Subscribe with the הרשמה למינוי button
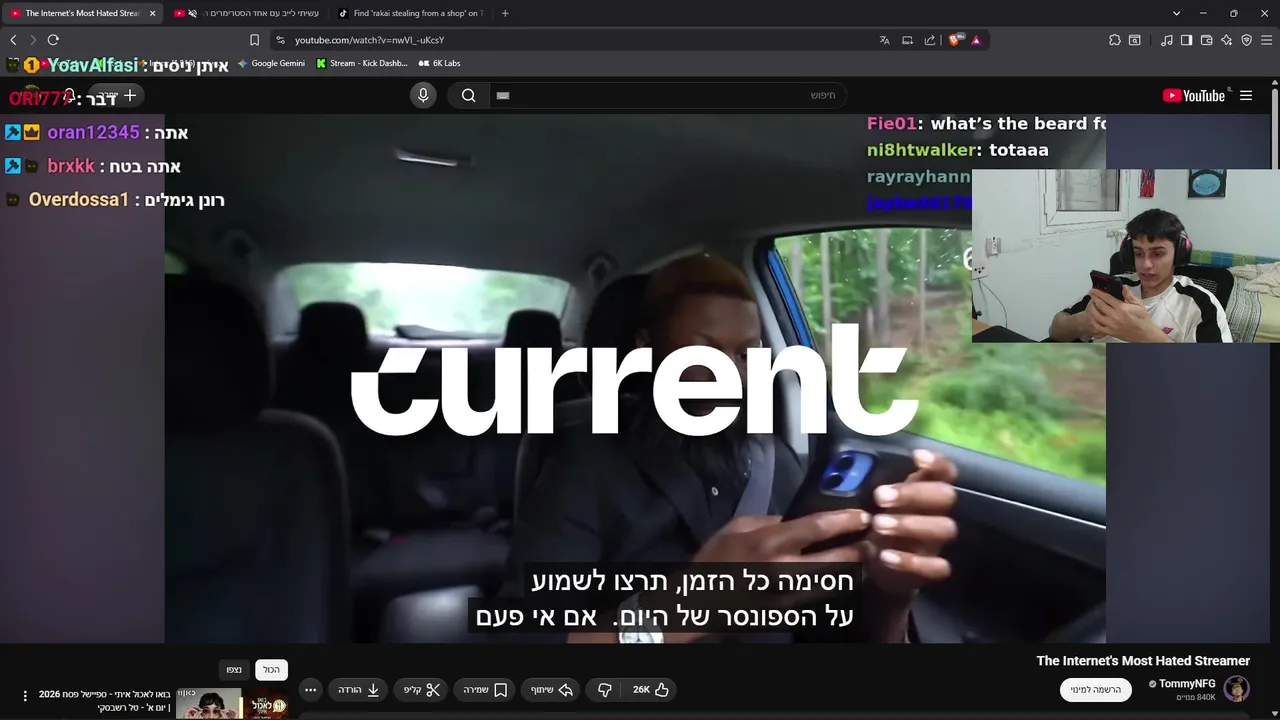Screen dimensions: 1280x720 (x=1096, y=690)
